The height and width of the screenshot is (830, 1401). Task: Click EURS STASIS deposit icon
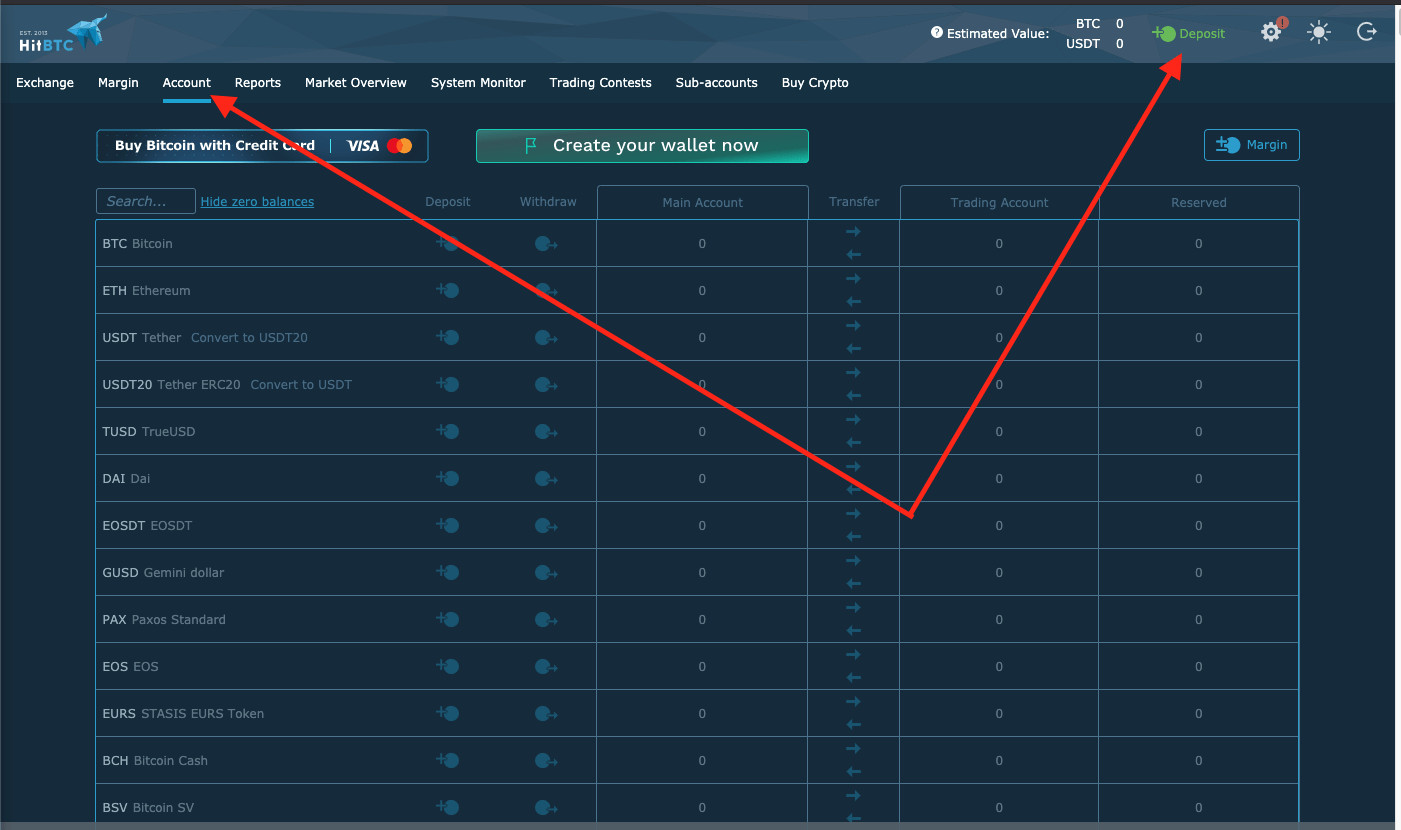tap(447, 713)
